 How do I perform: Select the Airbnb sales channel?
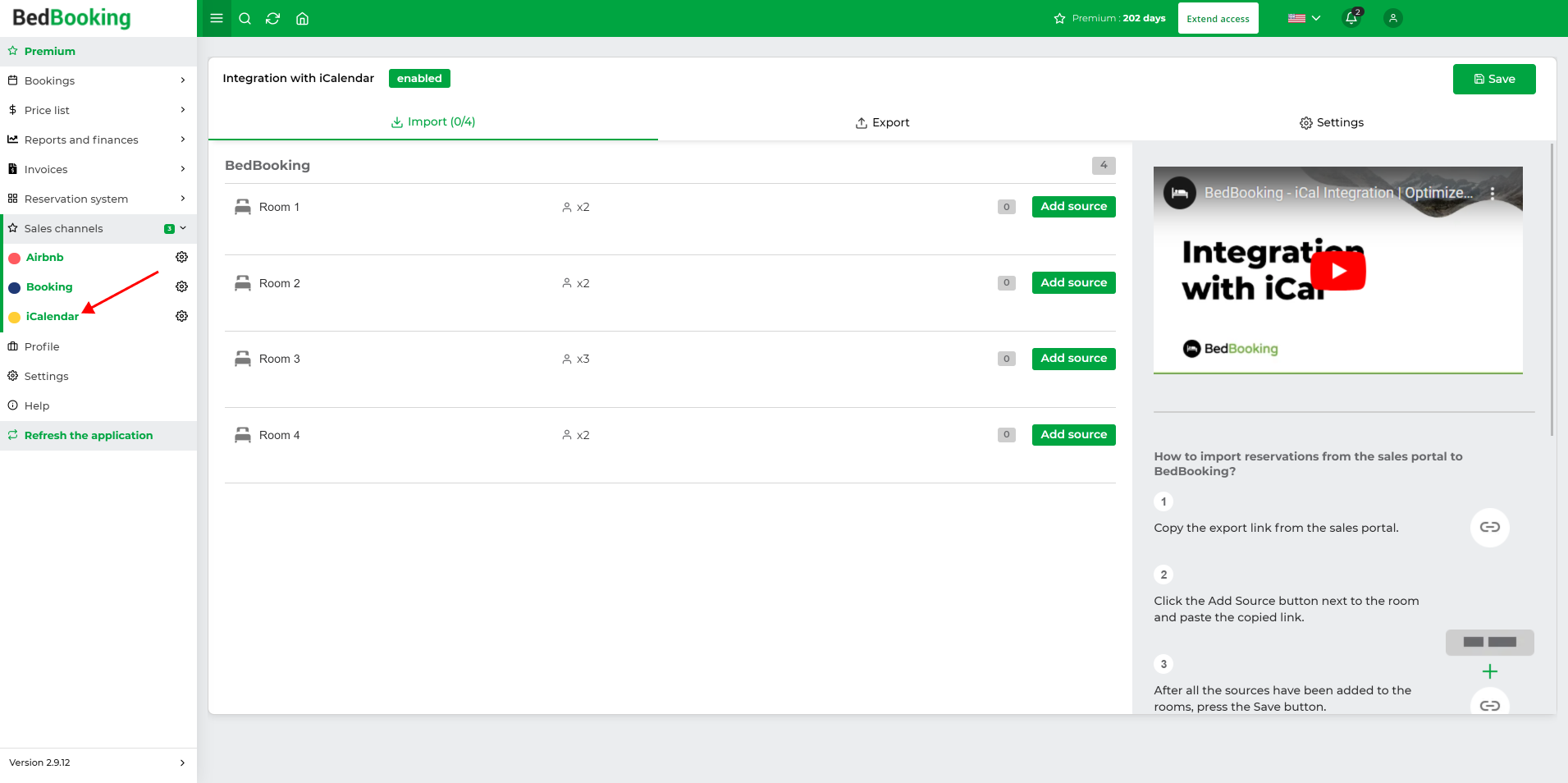pos(44,257)
